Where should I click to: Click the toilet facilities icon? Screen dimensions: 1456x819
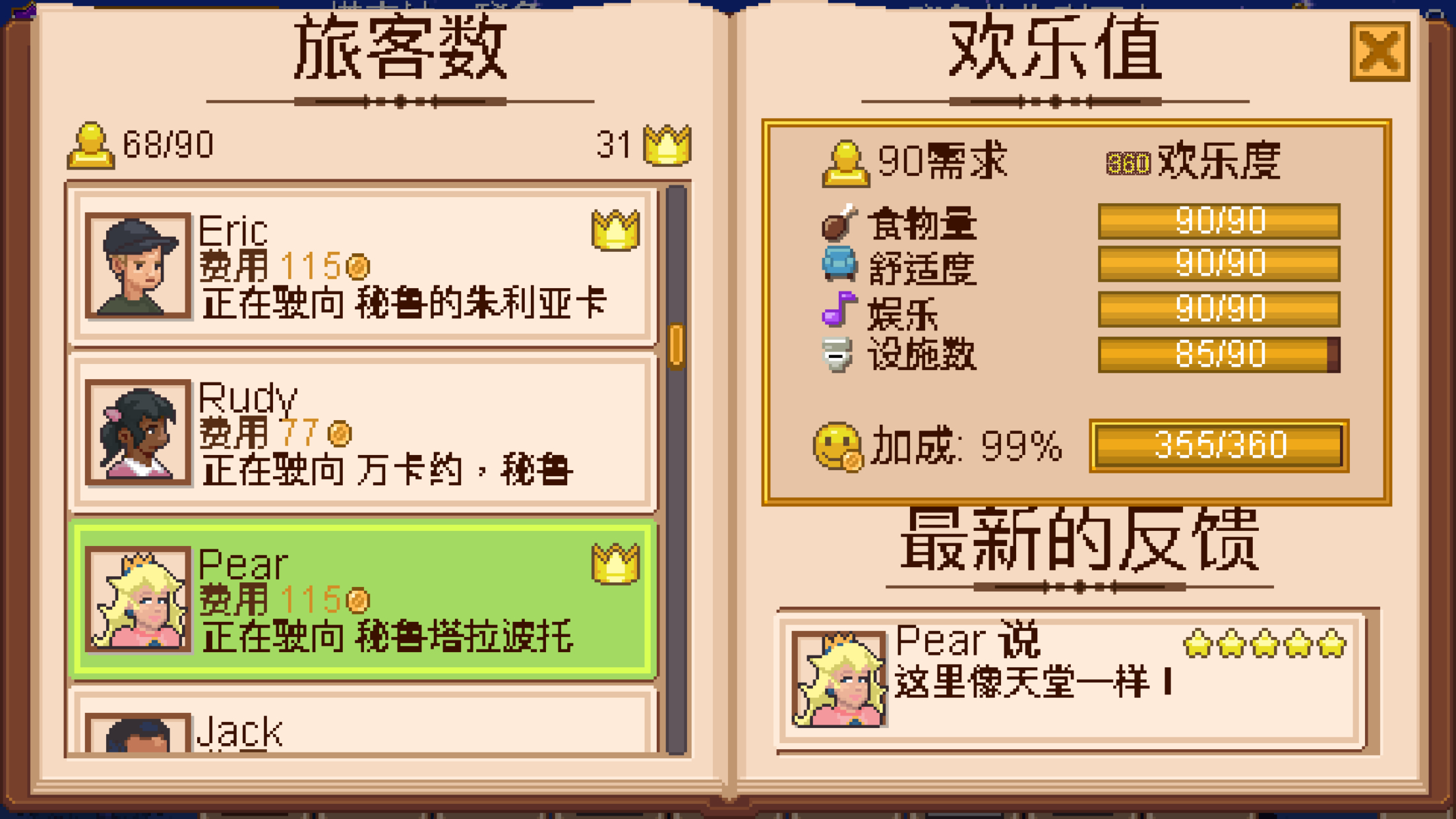coord(837,355)
